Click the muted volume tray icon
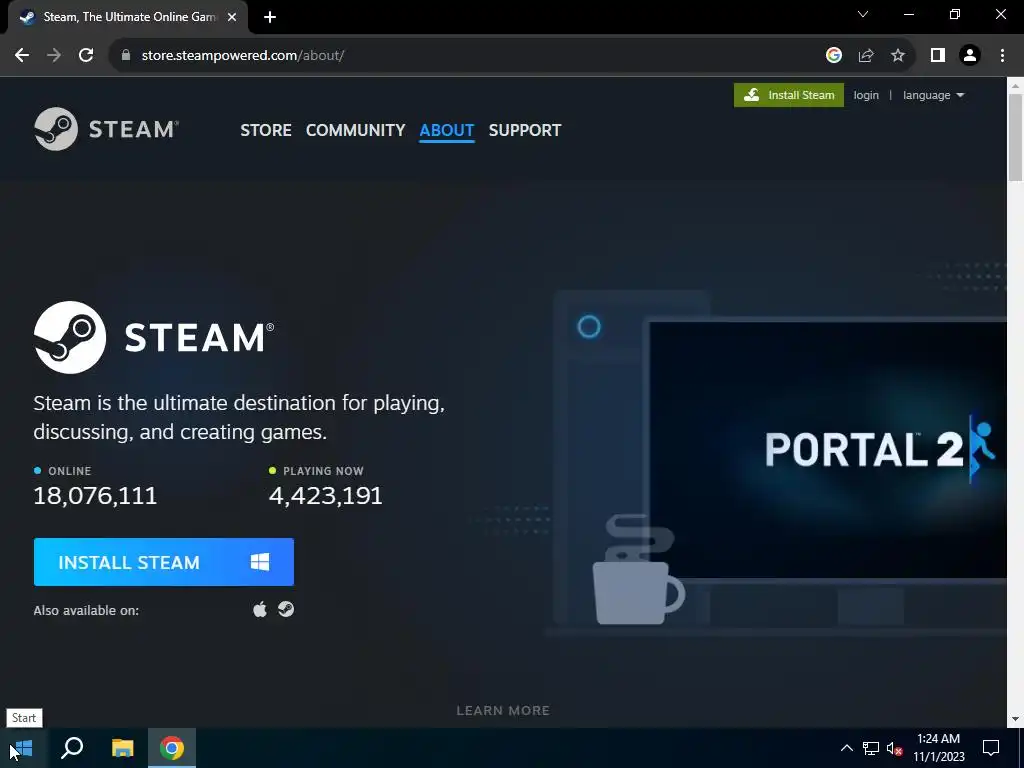1024x768 pixels. pos(895,748)
